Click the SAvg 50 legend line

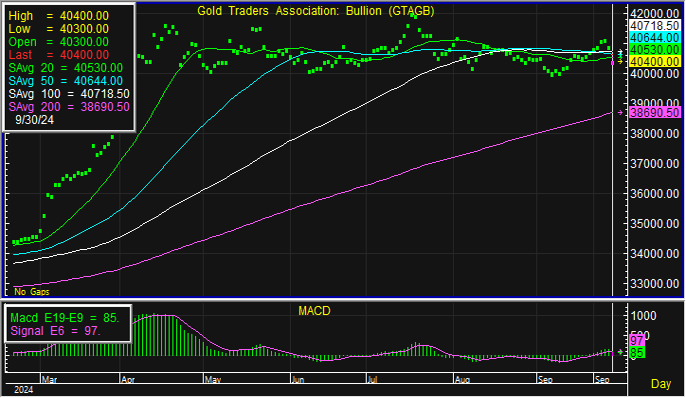tap(66, 81)
